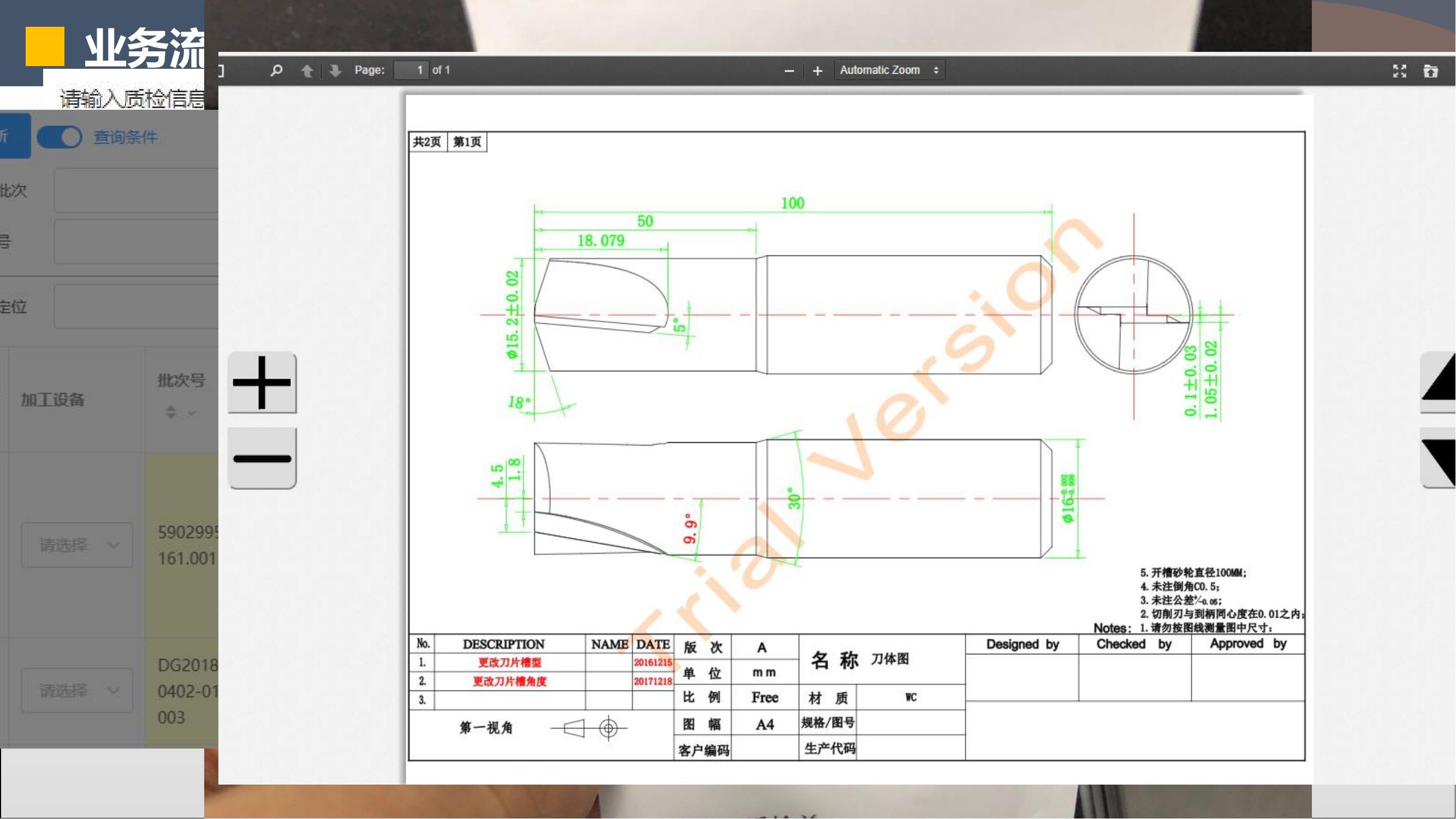Image resolution: width=1456 pixels, height=819 pixels.
Task: Toggle the 查询条件 switch
Action: 60,138
